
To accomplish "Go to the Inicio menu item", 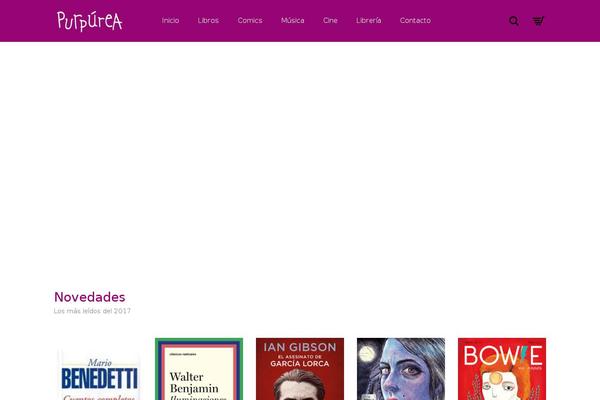I will coord(170,21).
